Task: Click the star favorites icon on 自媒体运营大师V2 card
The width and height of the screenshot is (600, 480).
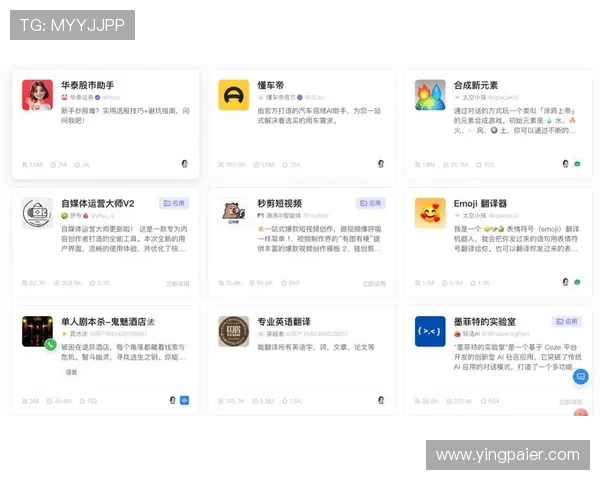Action: point(92,283)
